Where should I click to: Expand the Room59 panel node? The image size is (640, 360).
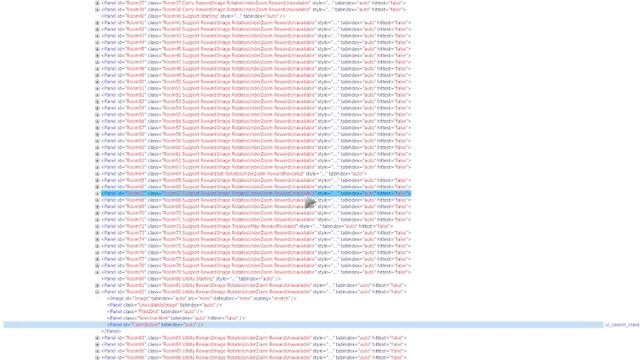click(97, 141)
